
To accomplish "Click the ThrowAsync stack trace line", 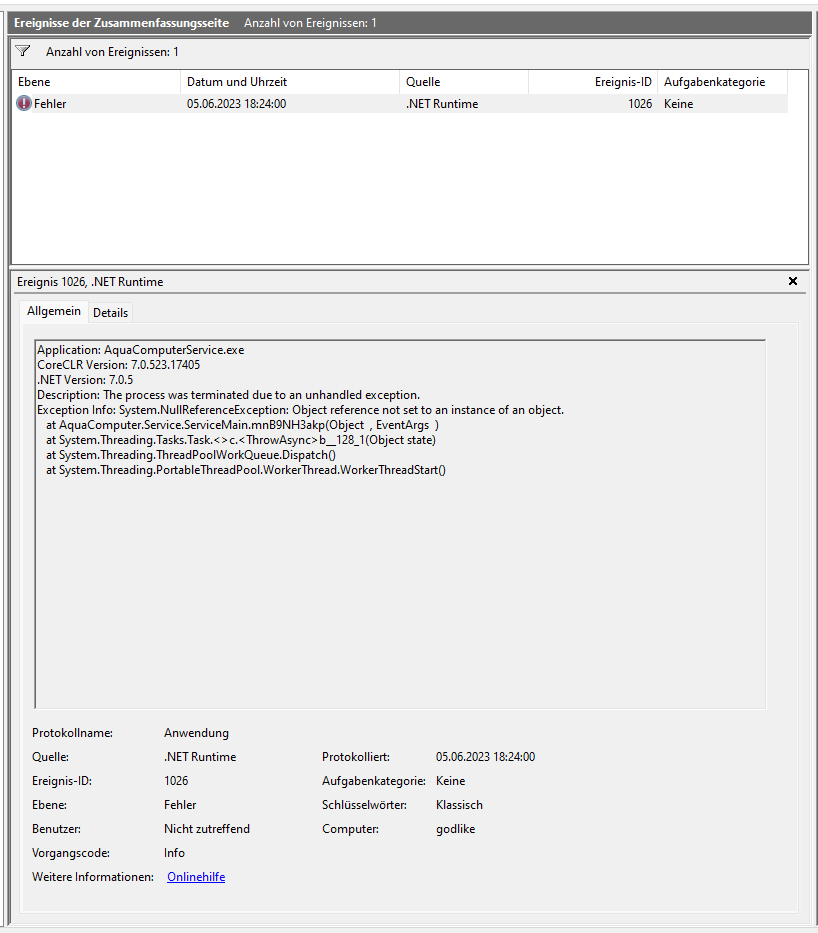I will coord(240,440).
